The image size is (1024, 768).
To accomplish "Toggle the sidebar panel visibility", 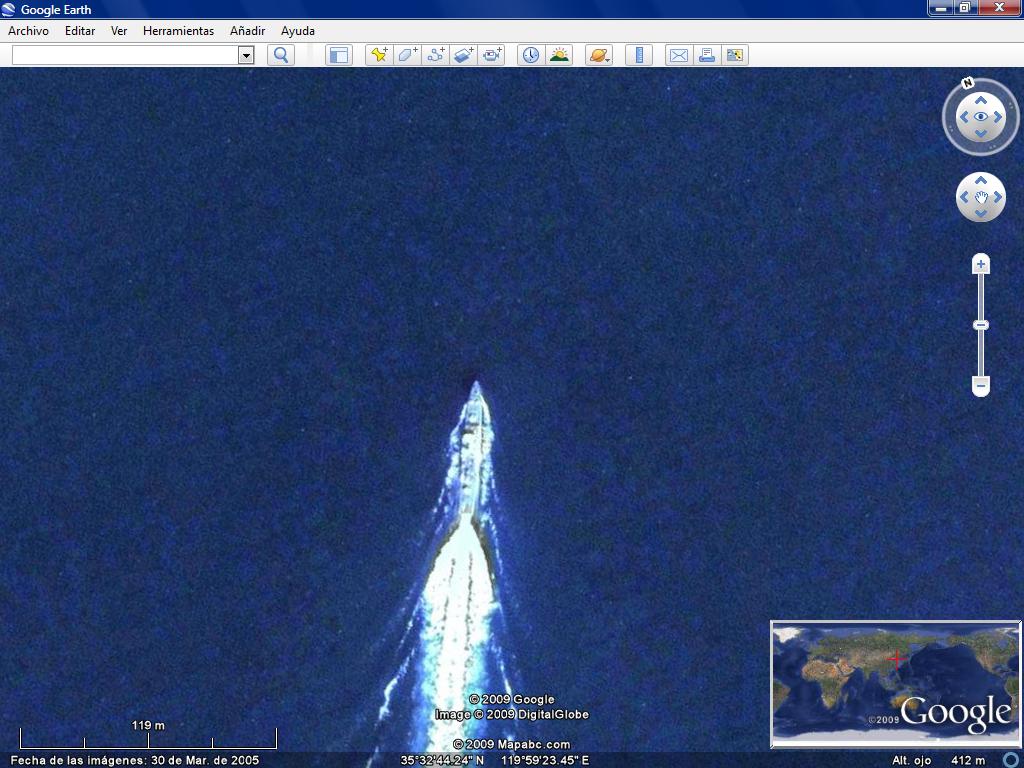I will pos(339,55).
